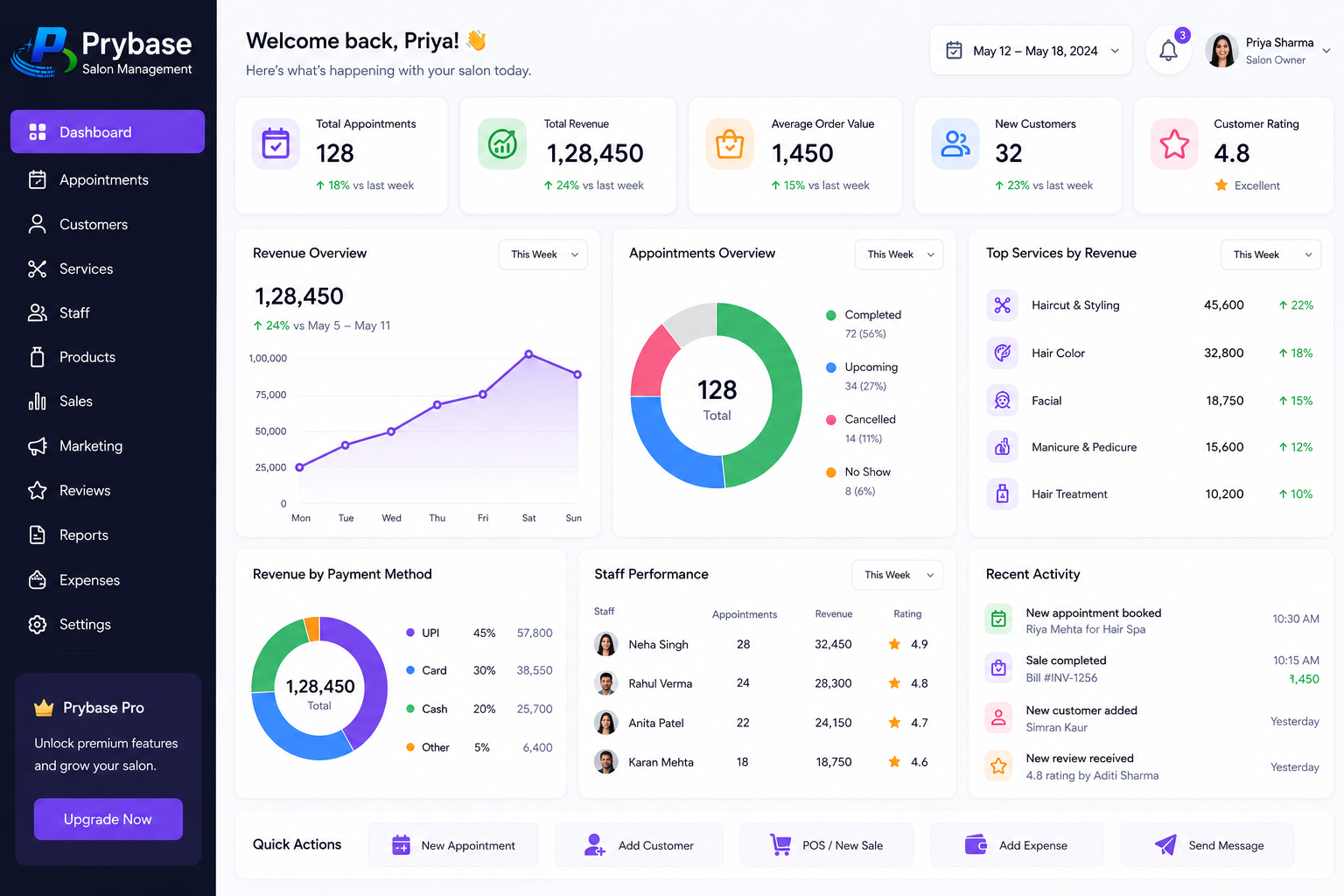Image resolution: width=1344 pixels, height=896 pixels.
Task: Open Appointments in sidebar
Action: coord(108,179)
